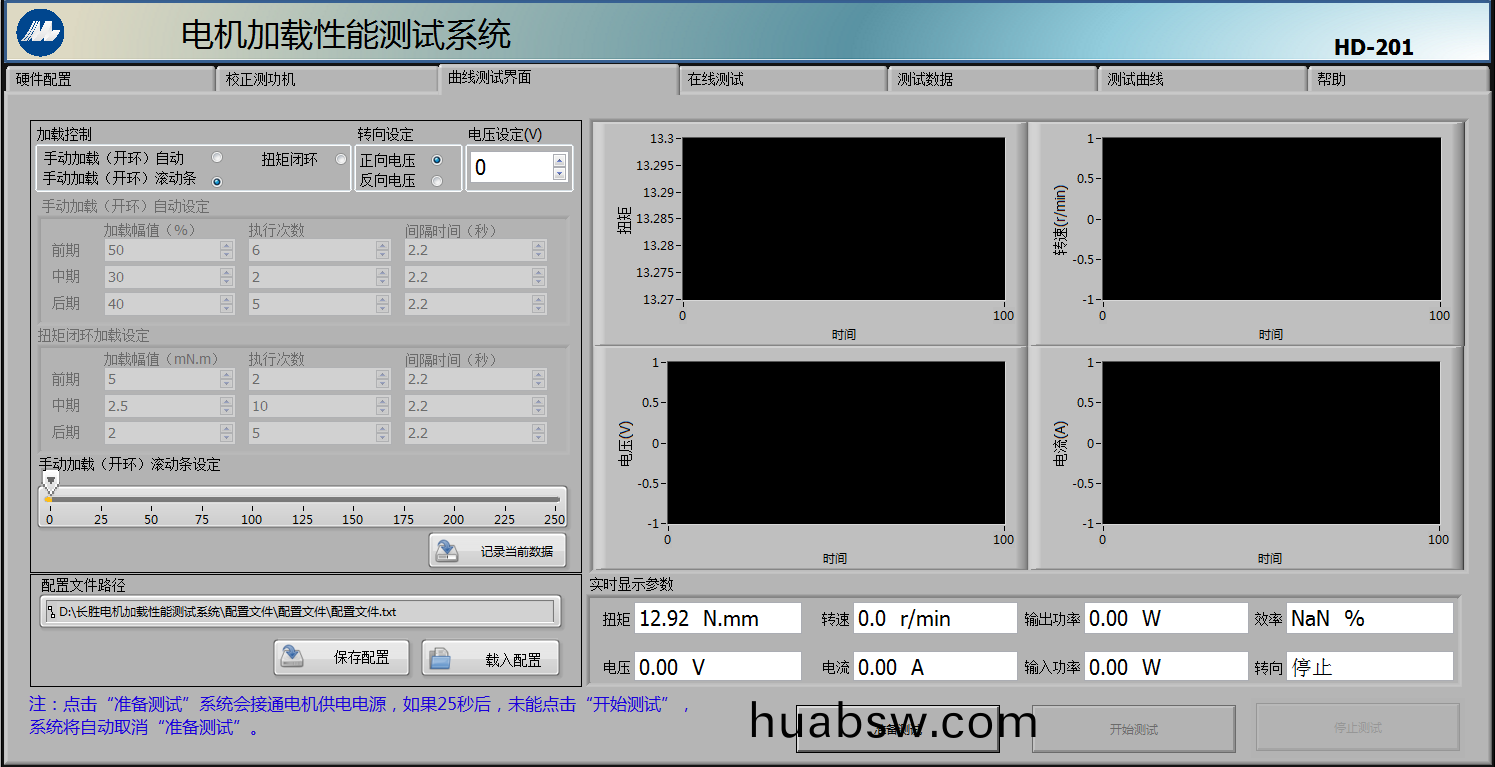Select the 扭矩闭环 loading mode
Viewport: 1495px width, 767px height.
(341, 159)
